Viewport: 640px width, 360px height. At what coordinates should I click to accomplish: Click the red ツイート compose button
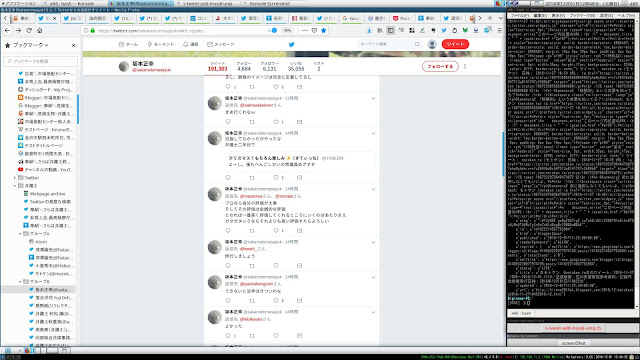click(455, 44)
